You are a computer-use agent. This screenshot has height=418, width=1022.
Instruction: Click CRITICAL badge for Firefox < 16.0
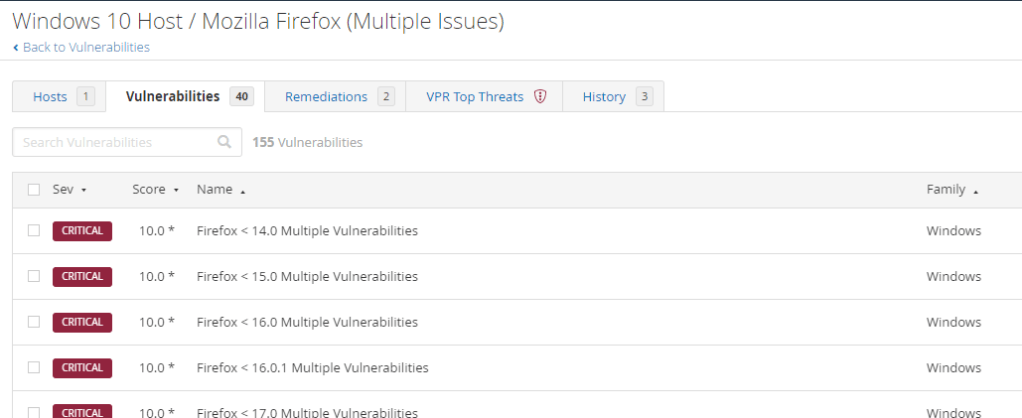[x=82, y=322]
